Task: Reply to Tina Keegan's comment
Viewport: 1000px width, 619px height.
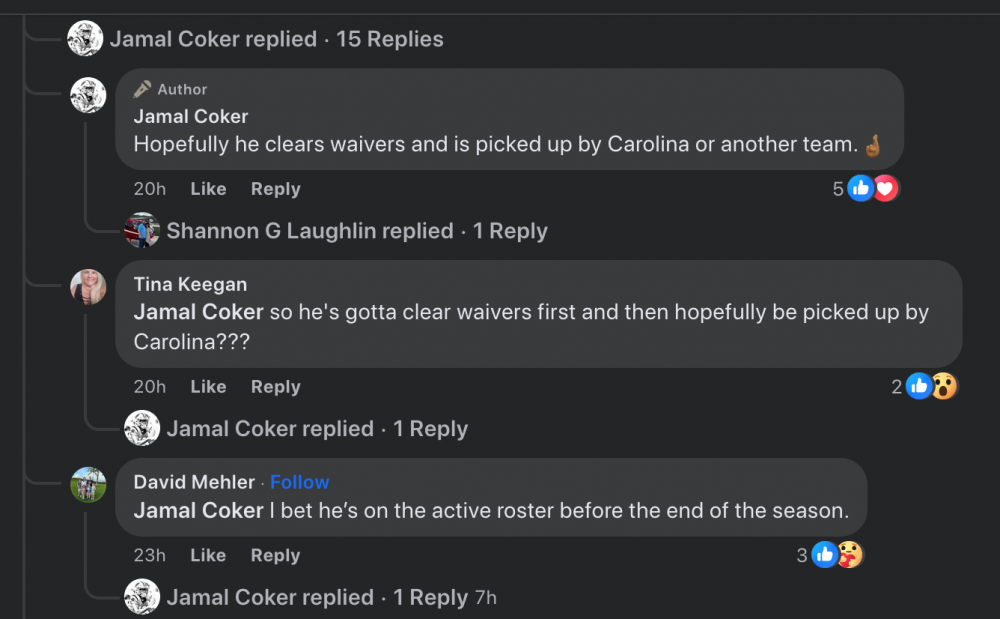Action: 275,387
